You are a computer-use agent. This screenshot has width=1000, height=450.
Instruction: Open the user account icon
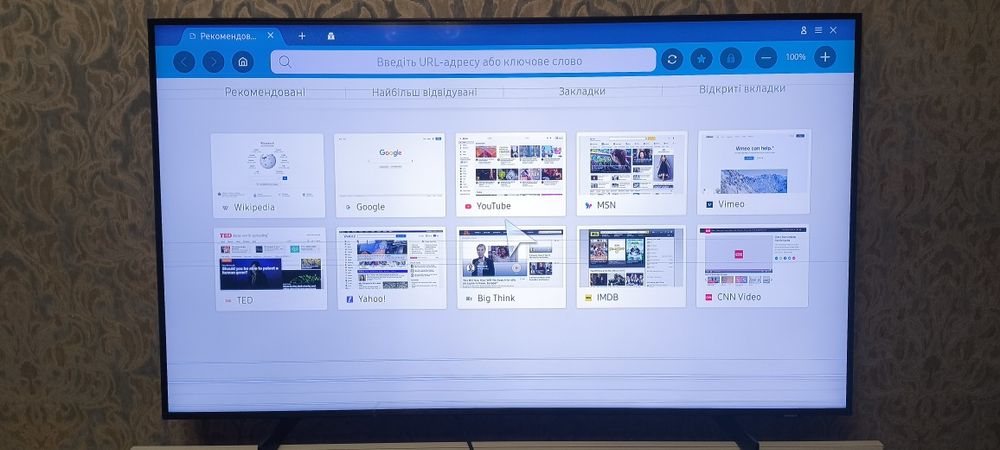[x=804, y=30]
